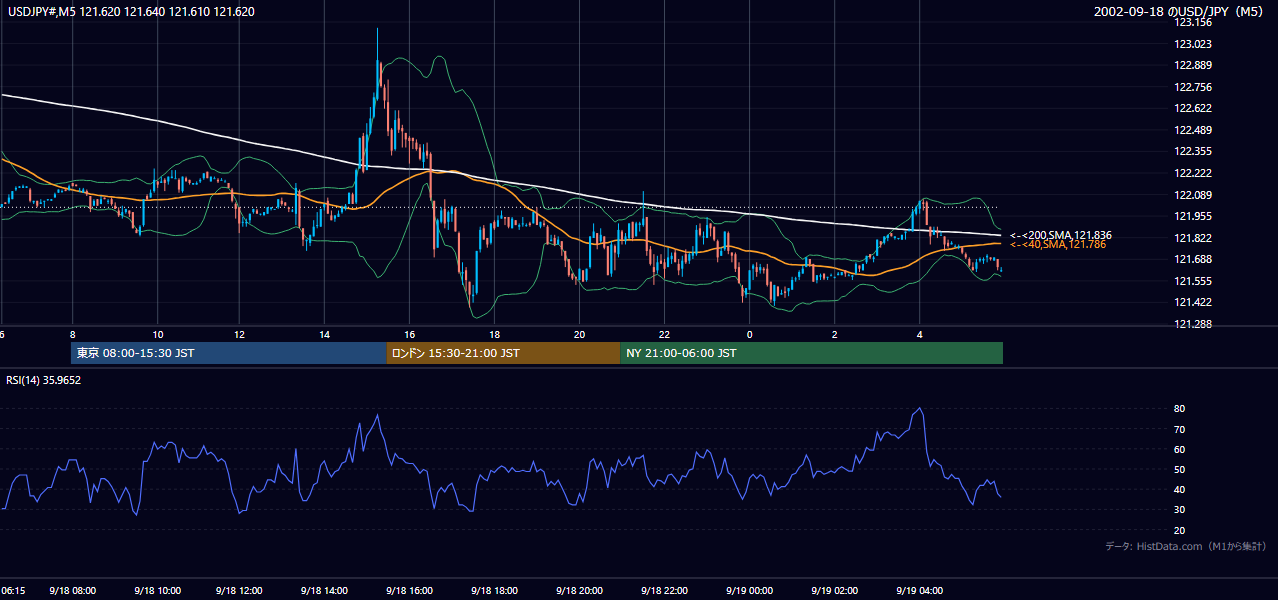Viewport: 1278px width, 600px height.
Task: Click price axis value 122.756
Action: 1193,87
